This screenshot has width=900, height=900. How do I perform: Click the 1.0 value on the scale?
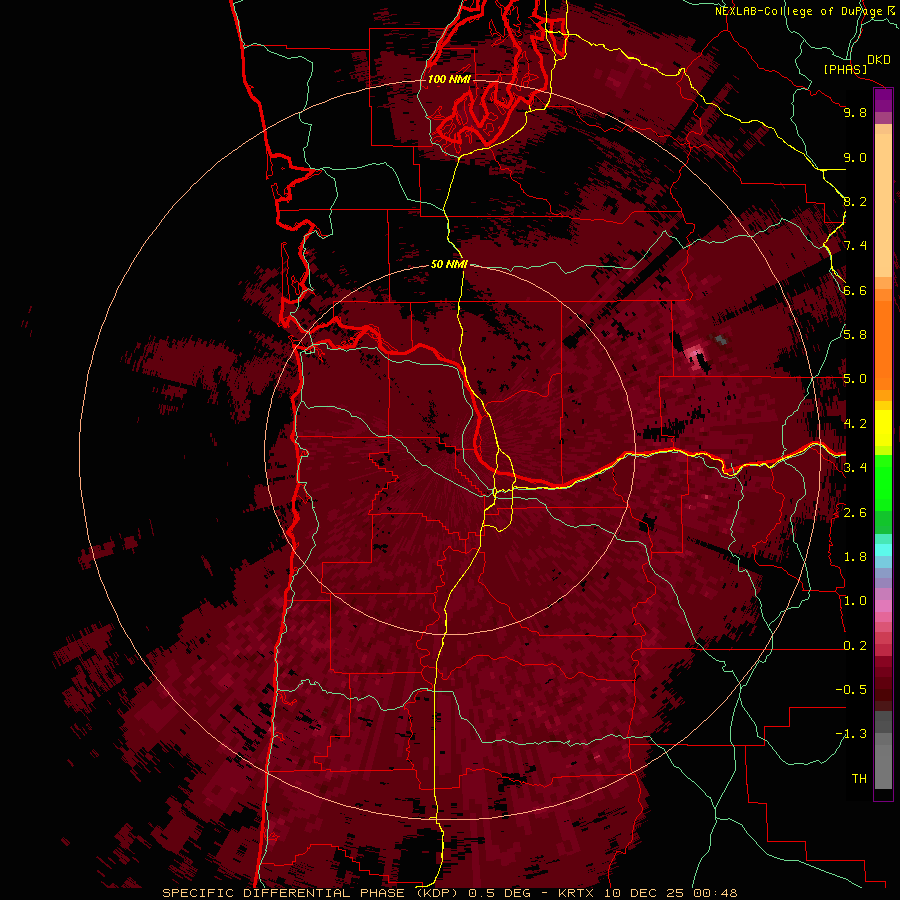[855, 601]
